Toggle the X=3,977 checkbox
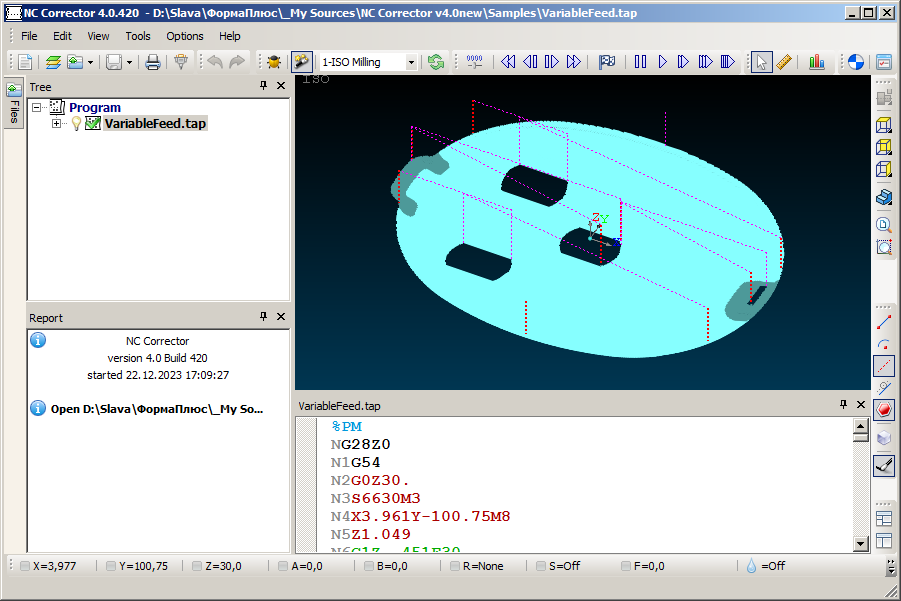901x601 pixels. pos(25,566)
